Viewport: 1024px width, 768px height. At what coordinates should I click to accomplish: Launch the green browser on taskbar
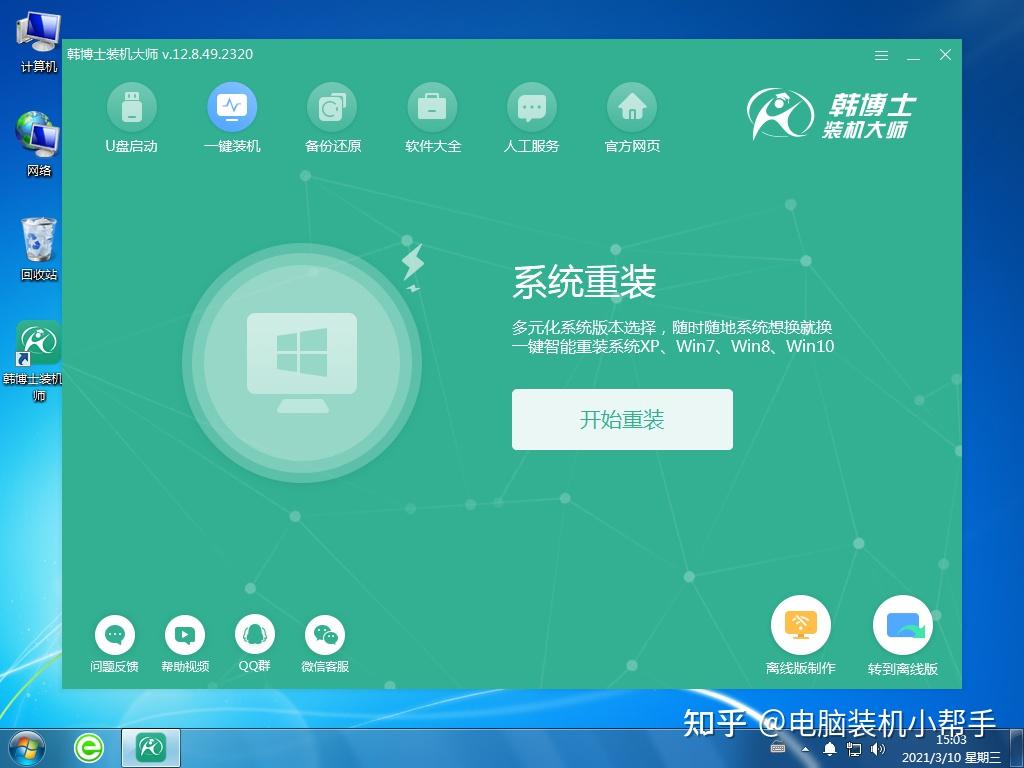88,748
